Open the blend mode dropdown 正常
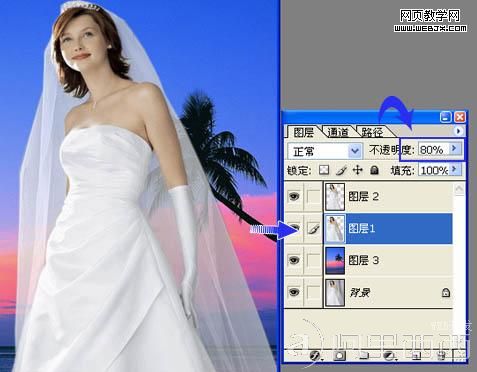477x372 pixels. tap(325, 151)
